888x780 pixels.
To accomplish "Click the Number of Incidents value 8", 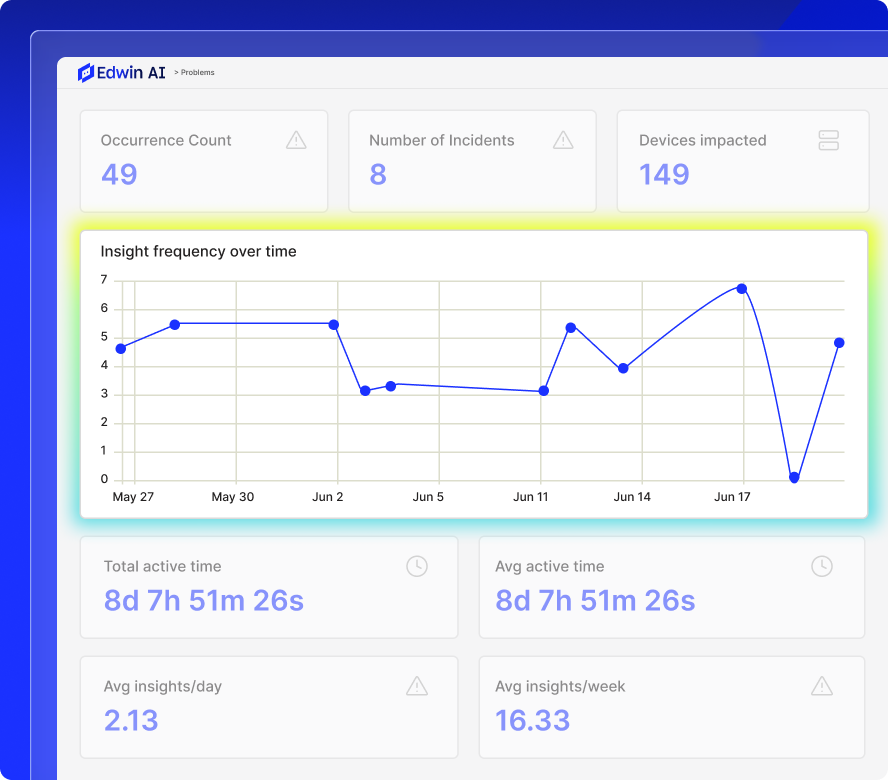I will pyautogui.click(x=378, y=174).
